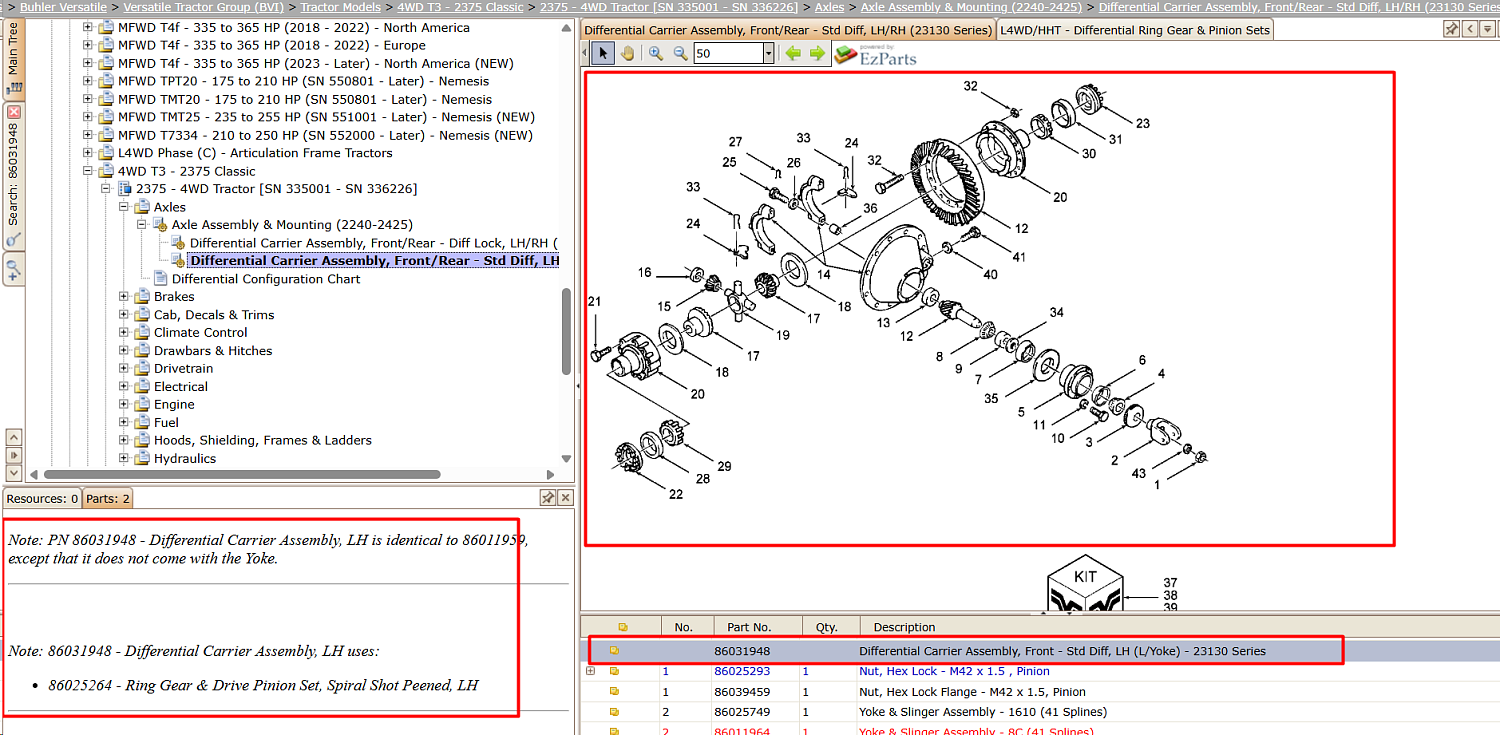Expand the Climate Control folder
1500x735 pixels.
pos(124,333)
